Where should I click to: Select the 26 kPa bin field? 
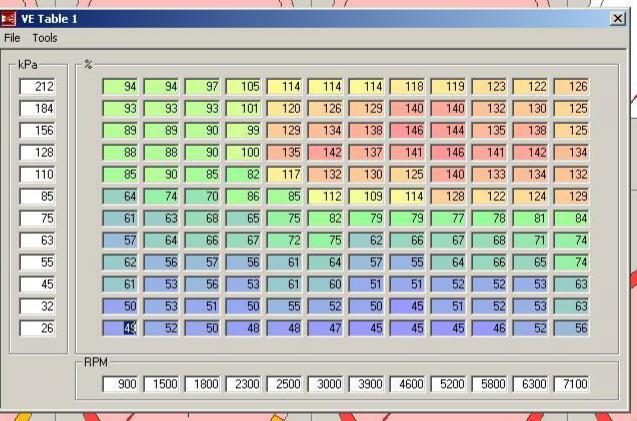point(37,328)
